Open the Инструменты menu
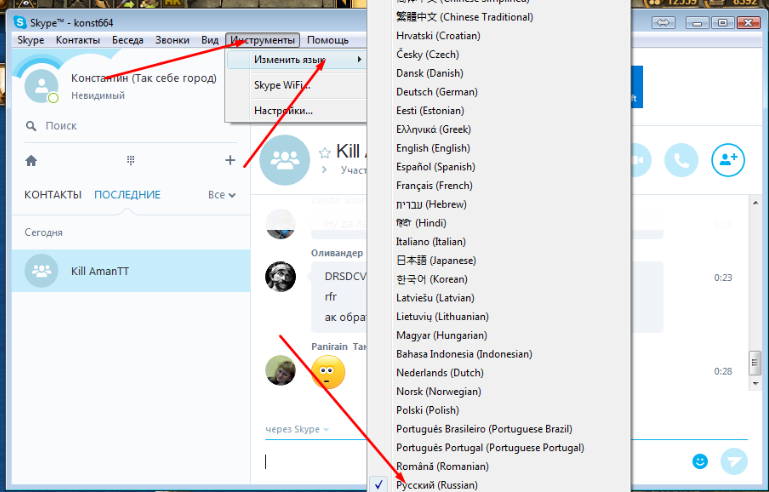The image size is (769, 492). 262,40
